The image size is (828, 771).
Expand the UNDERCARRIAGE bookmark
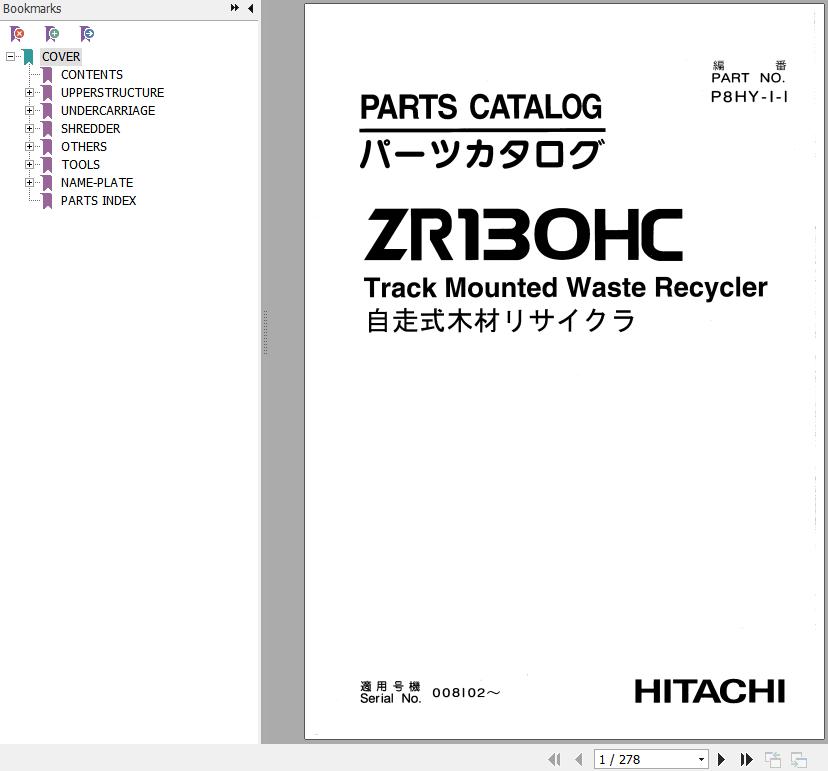click(29, 110)
